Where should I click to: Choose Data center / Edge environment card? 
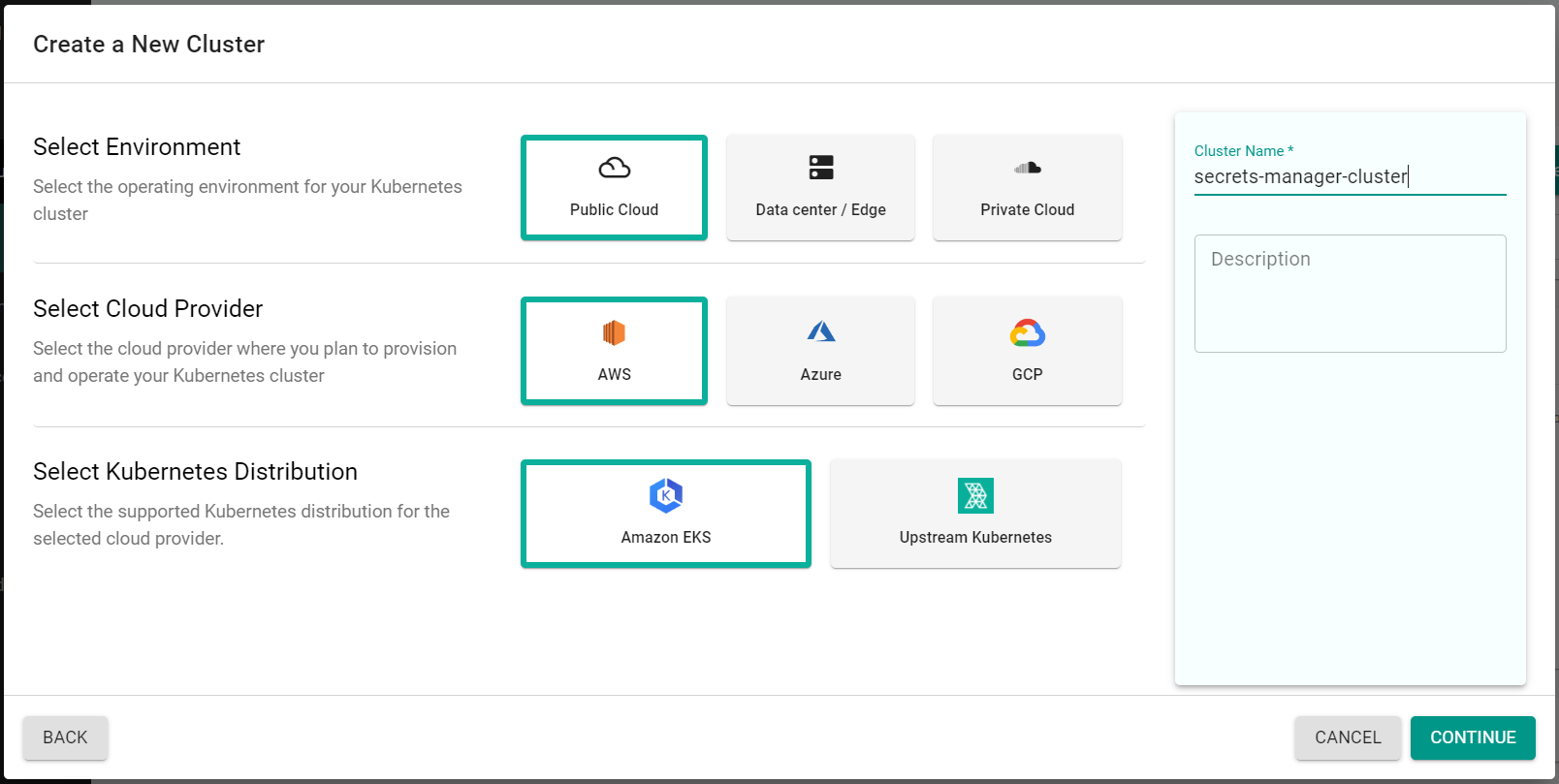(820, 187)
